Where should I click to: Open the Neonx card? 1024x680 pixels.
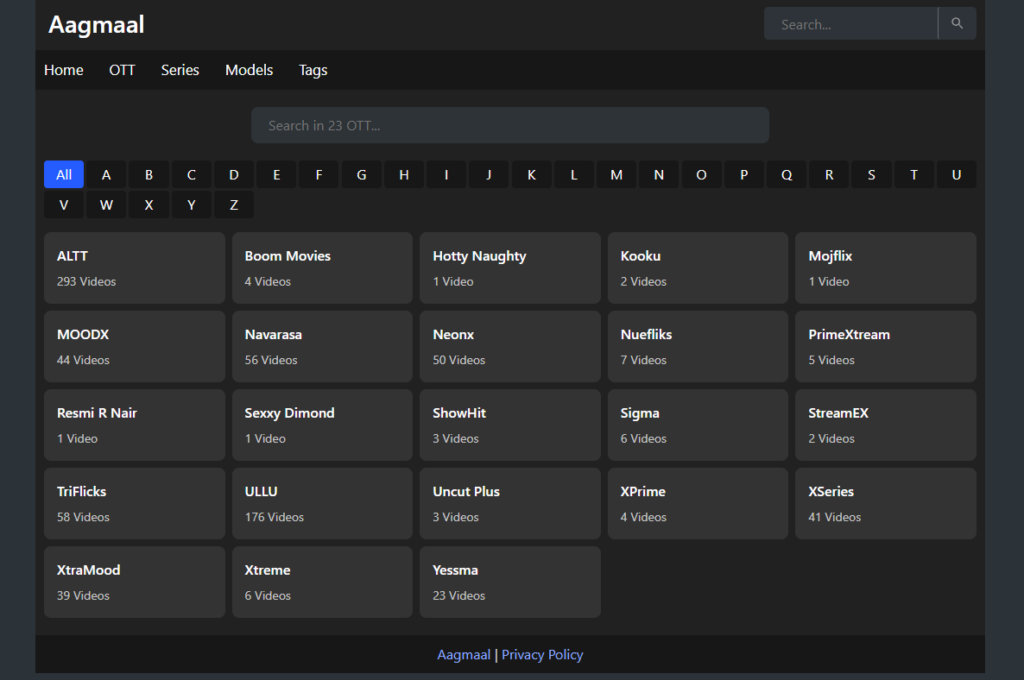pyautogui.click(x=510, y=346)
